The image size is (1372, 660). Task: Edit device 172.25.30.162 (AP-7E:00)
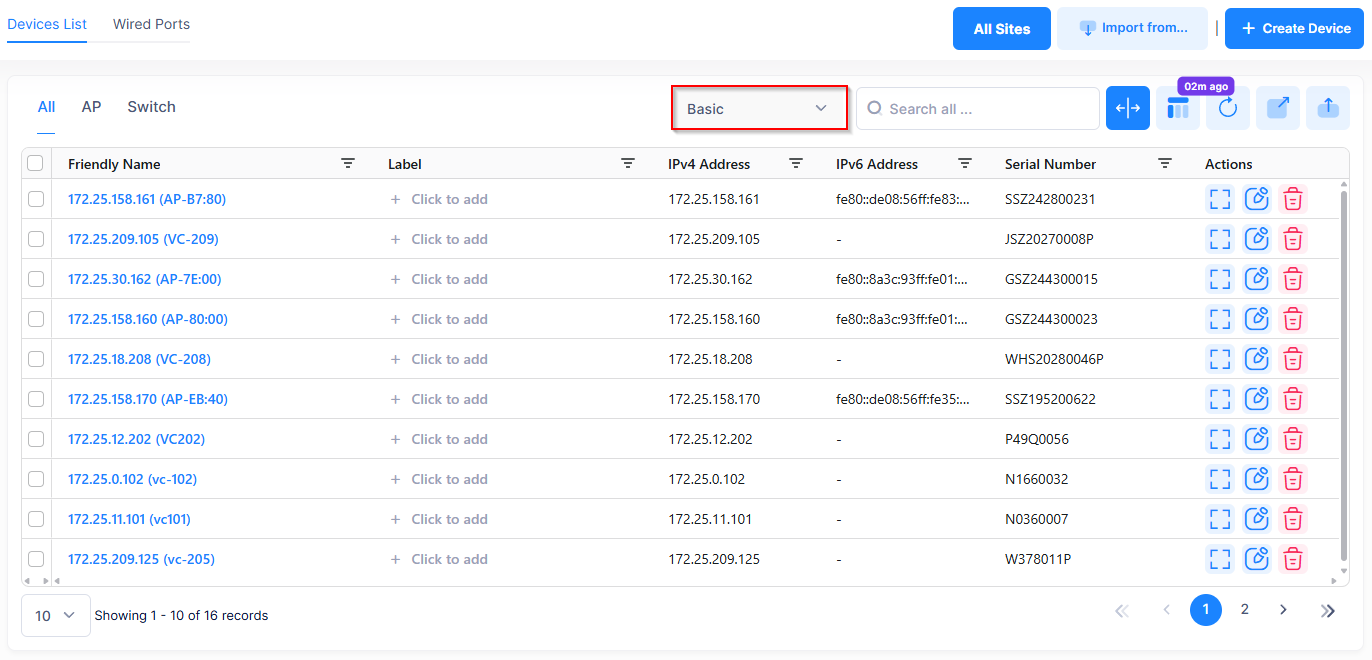point(1256,279)
